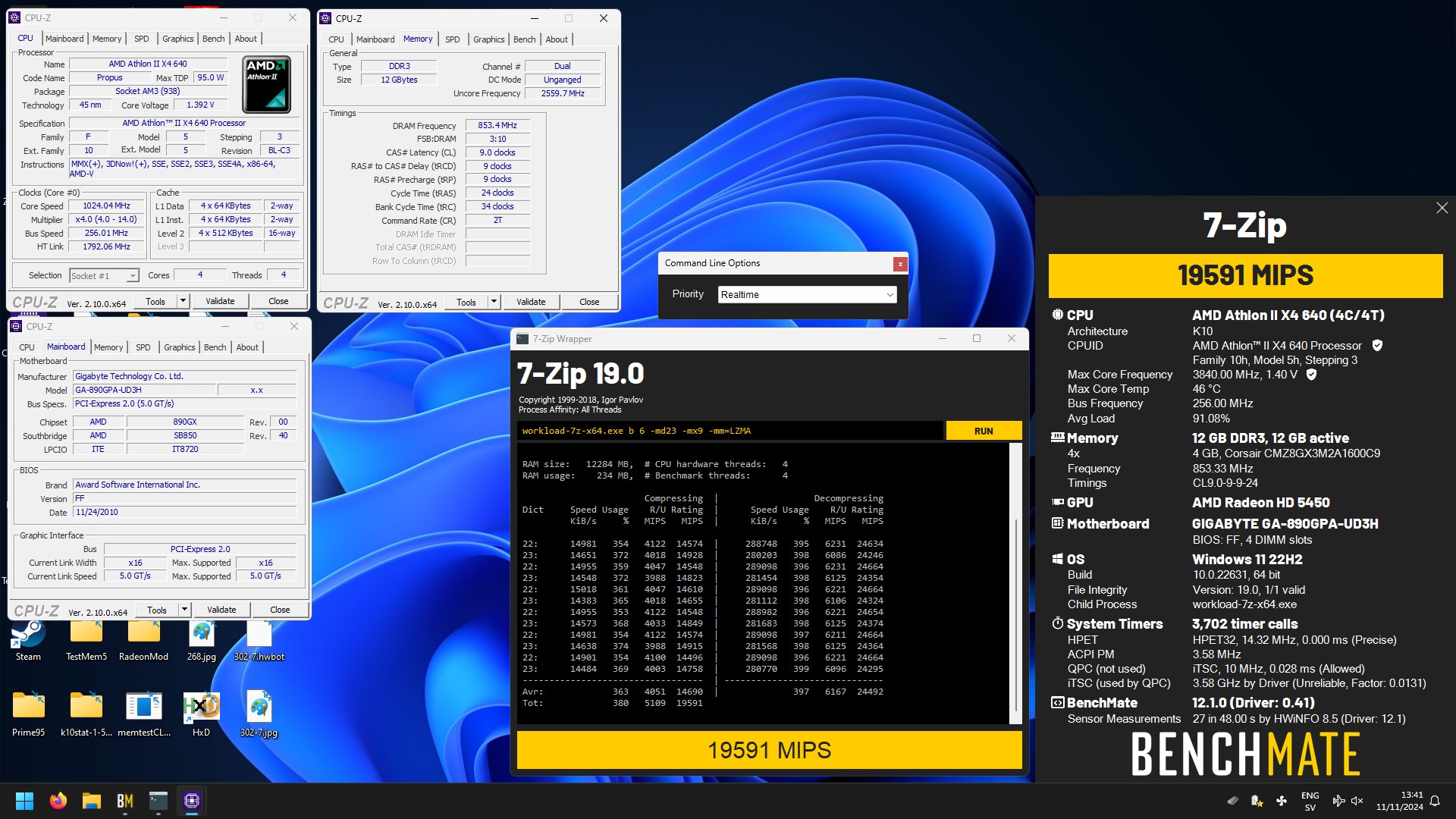Click Validate in the Memory window
1456x819 pixels.
coord(531,302)
